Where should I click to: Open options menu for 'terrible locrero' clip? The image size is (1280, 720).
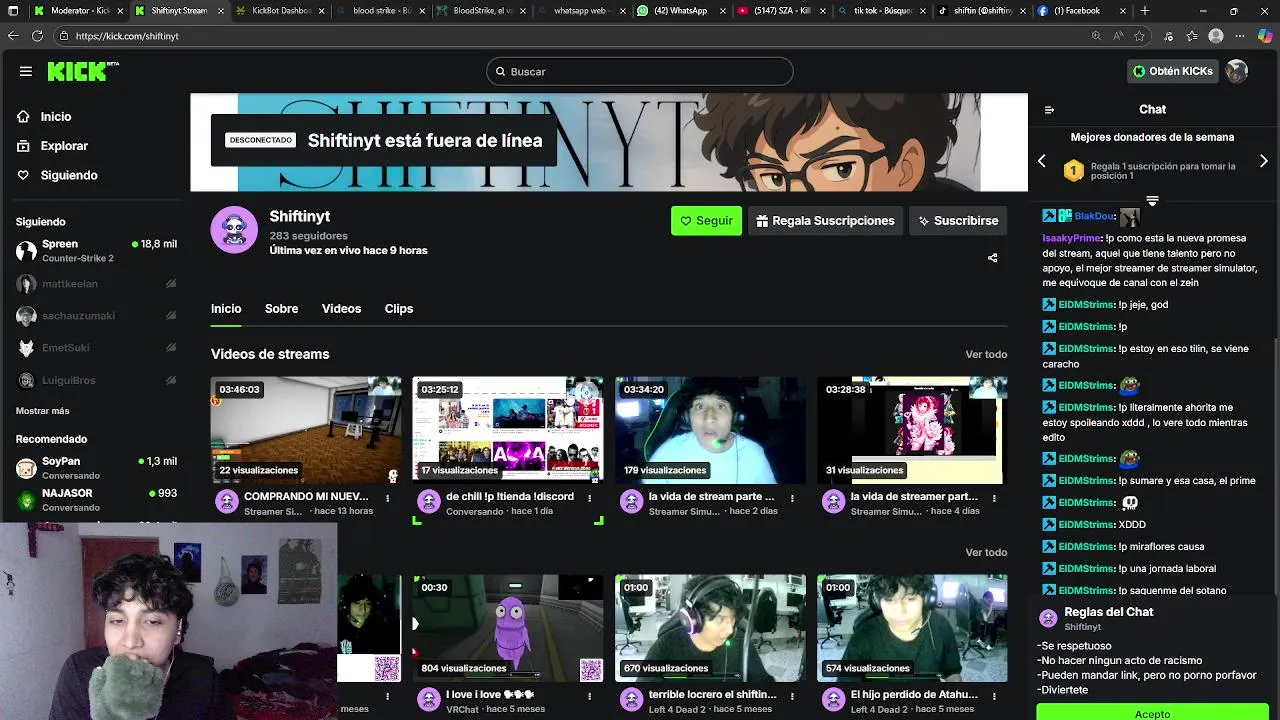coord(792,696)
